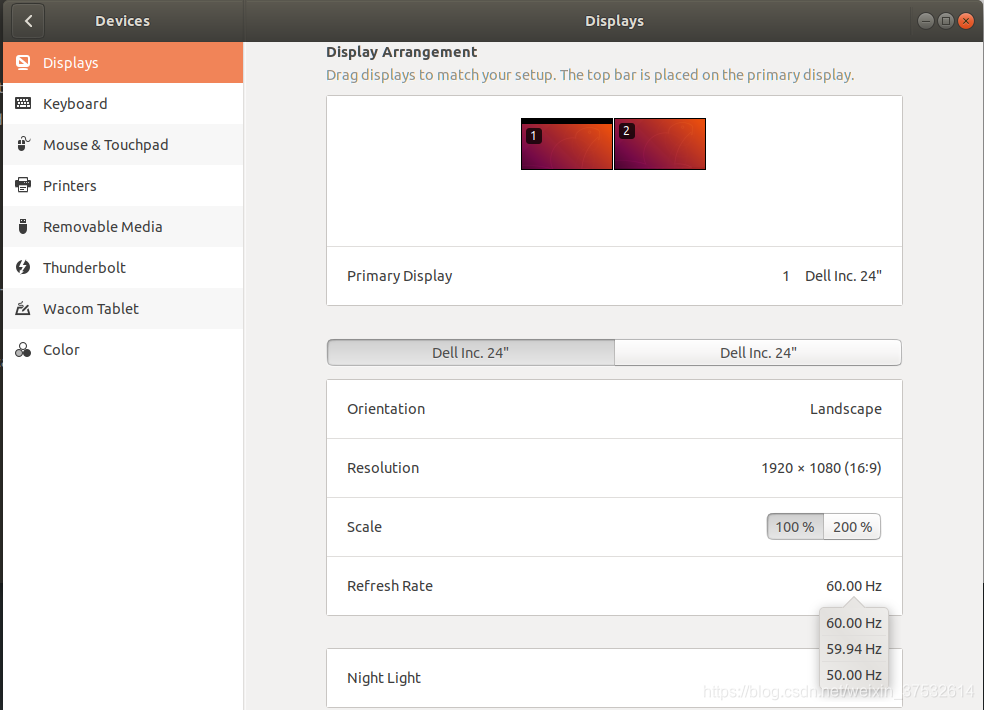Open Wacom Tablet settings
Screen dimensions: 984x710
(123, 309)
